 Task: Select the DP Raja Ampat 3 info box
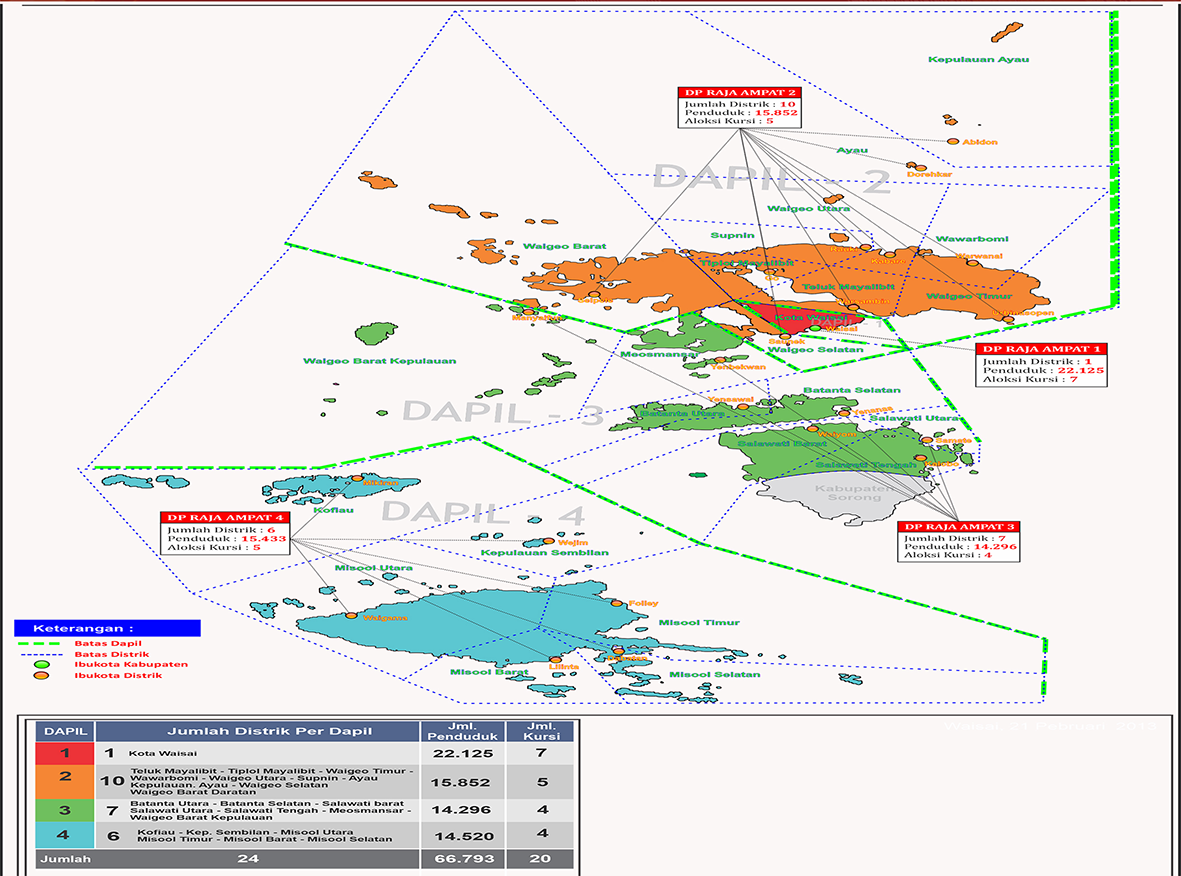[x=957, y=541]
